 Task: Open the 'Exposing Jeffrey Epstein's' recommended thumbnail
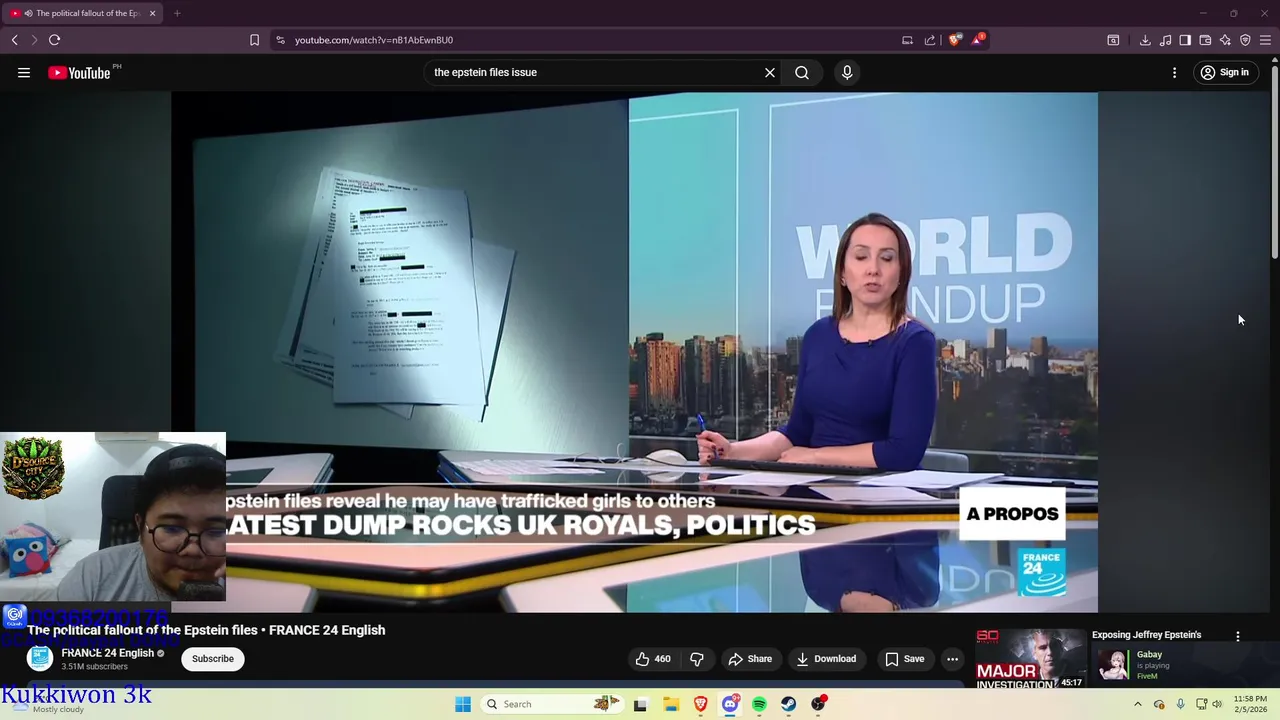[1031, 658]
